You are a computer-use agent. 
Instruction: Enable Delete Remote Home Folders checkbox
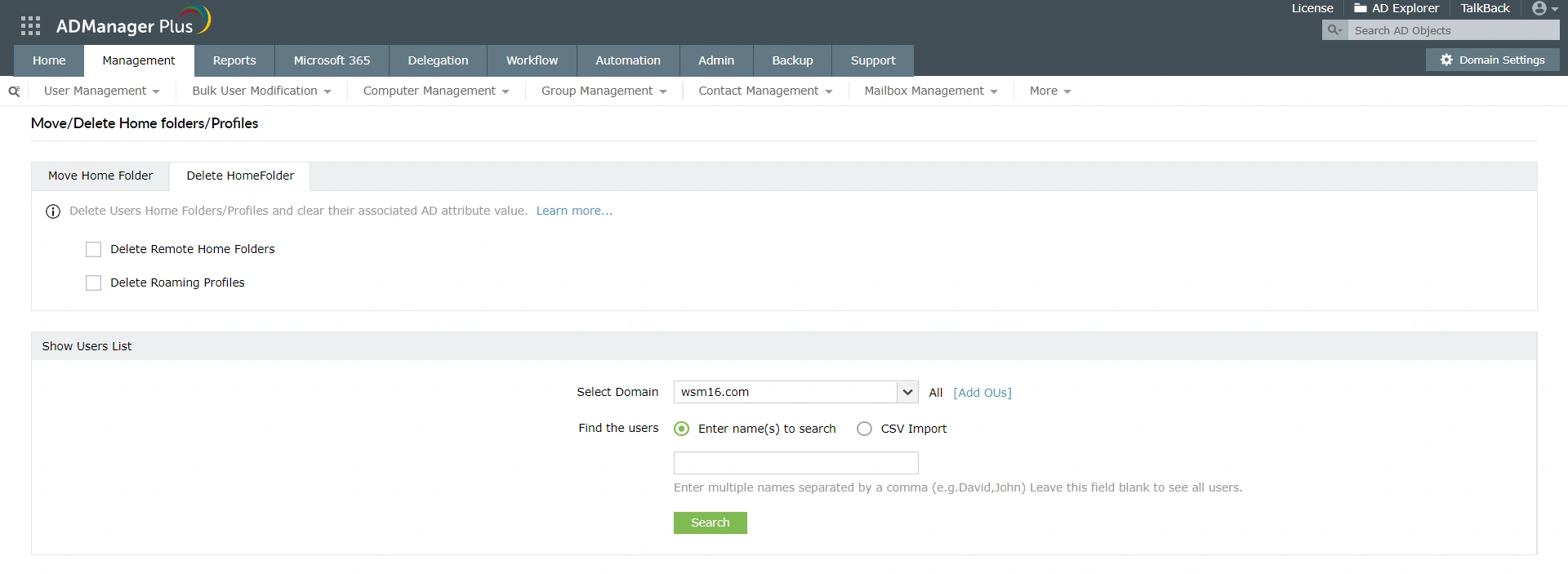[x=94, y=249]
